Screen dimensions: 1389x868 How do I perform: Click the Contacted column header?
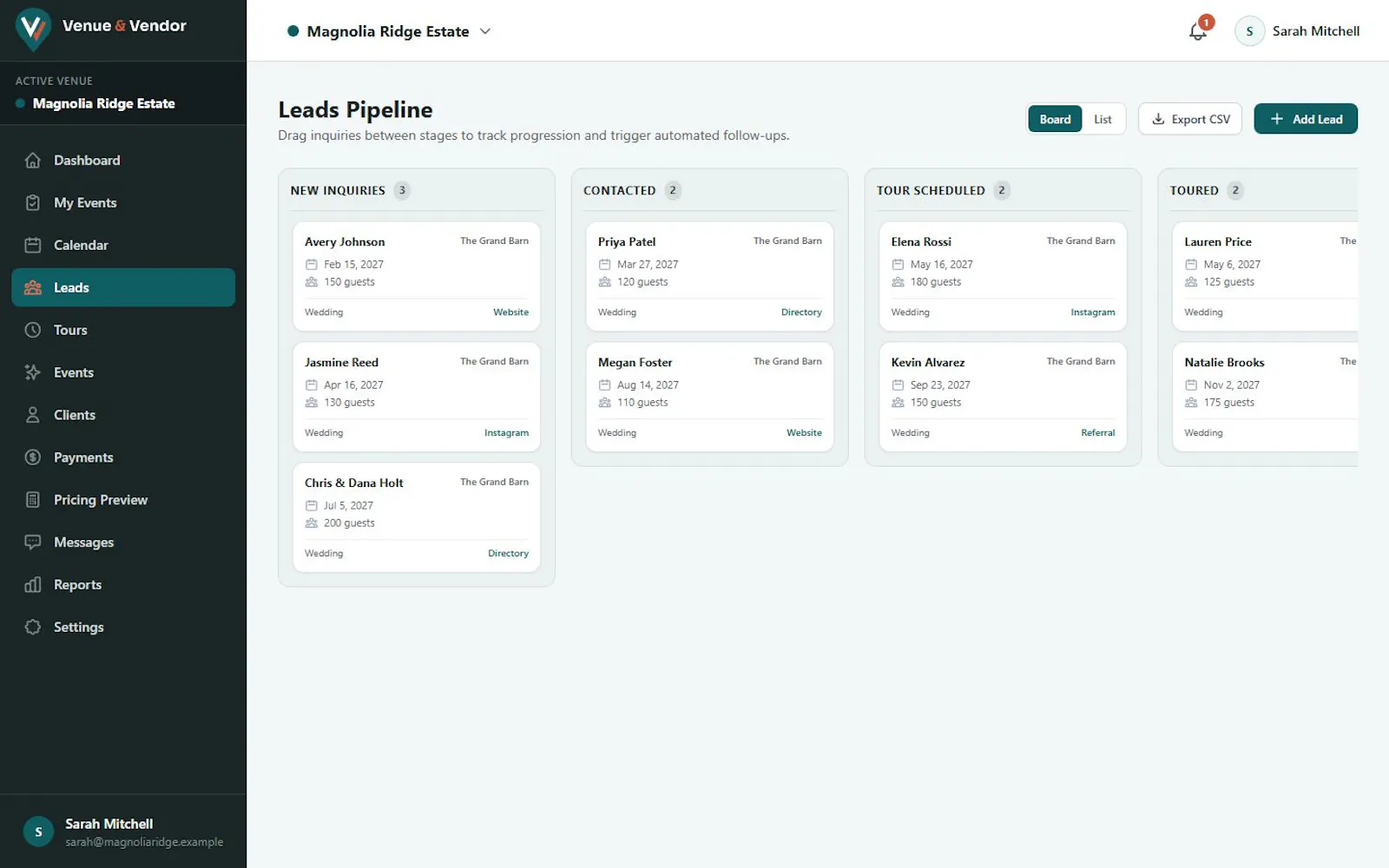(x=619, y=191)
